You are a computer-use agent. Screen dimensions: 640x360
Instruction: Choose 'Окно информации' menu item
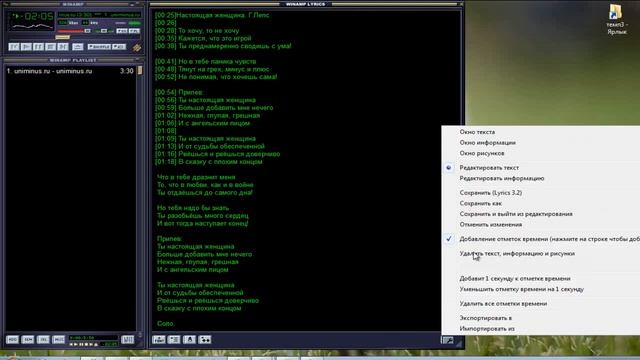(x=487, y=142)
